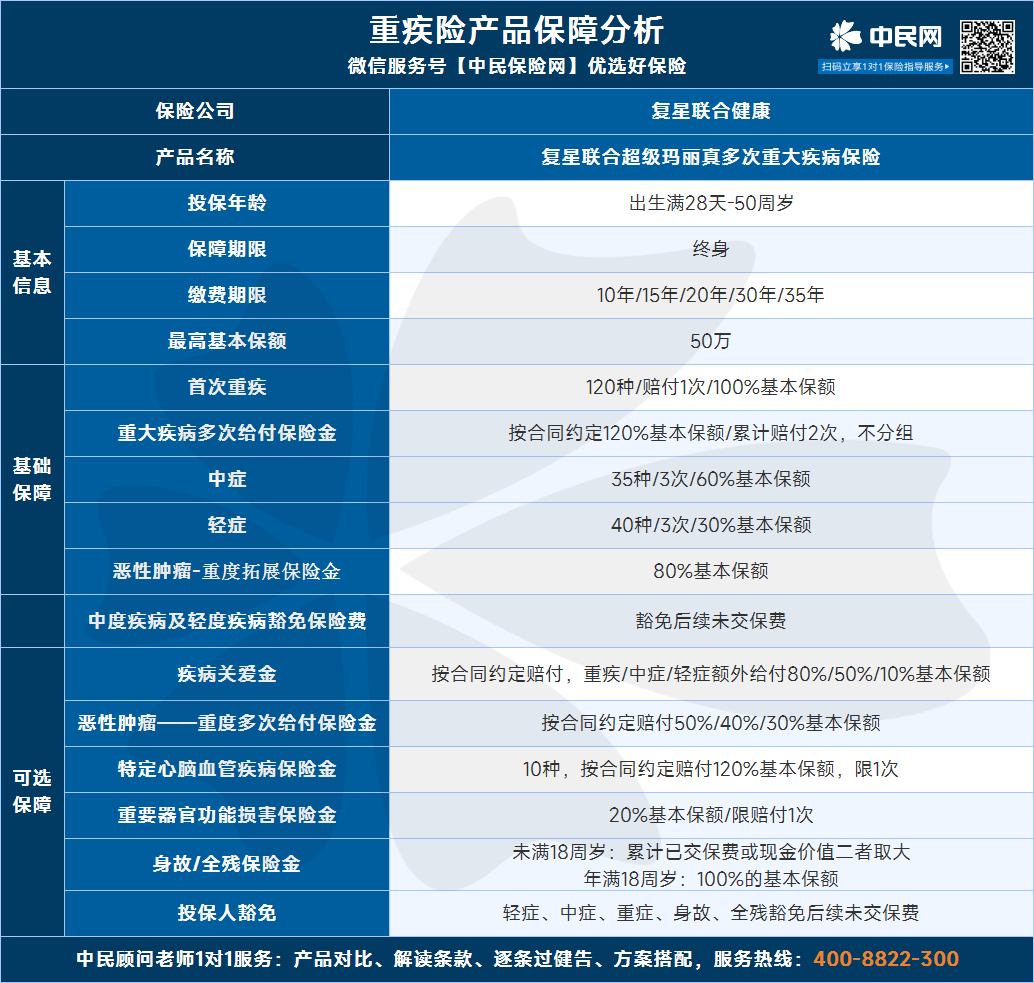Click the line 年满18周岁：100%的基本保额
1034x983 pixels.
pos(711,879)
